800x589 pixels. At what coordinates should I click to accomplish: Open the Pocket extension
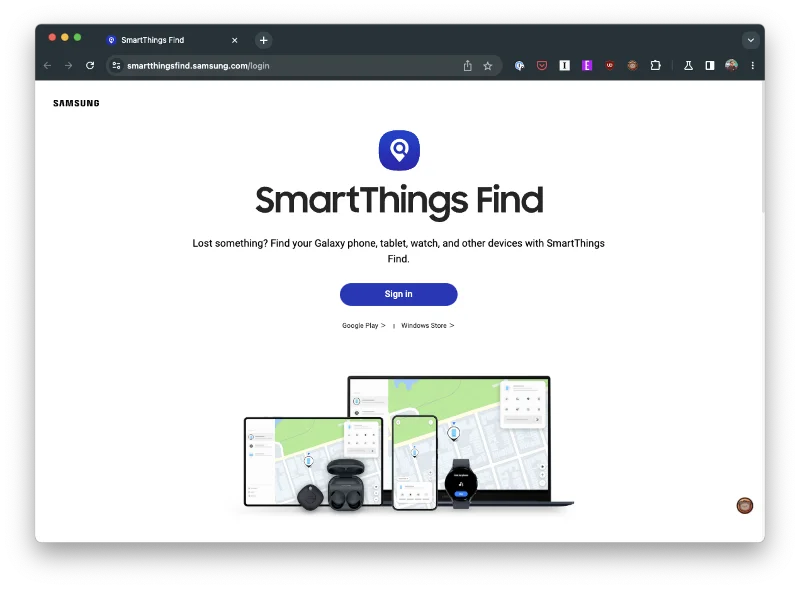[542, 66]
